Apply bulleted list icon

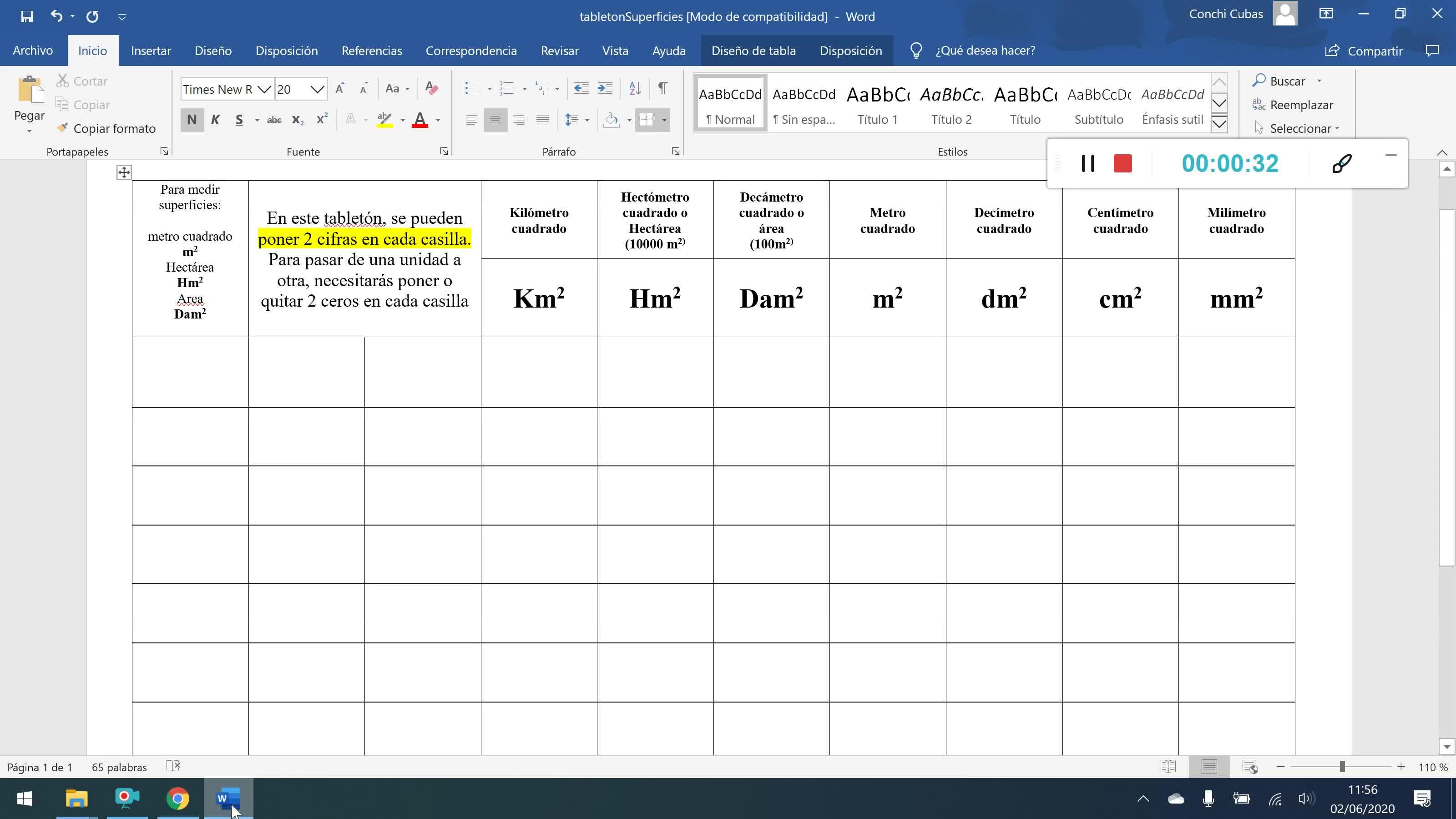tap(471, 88)
